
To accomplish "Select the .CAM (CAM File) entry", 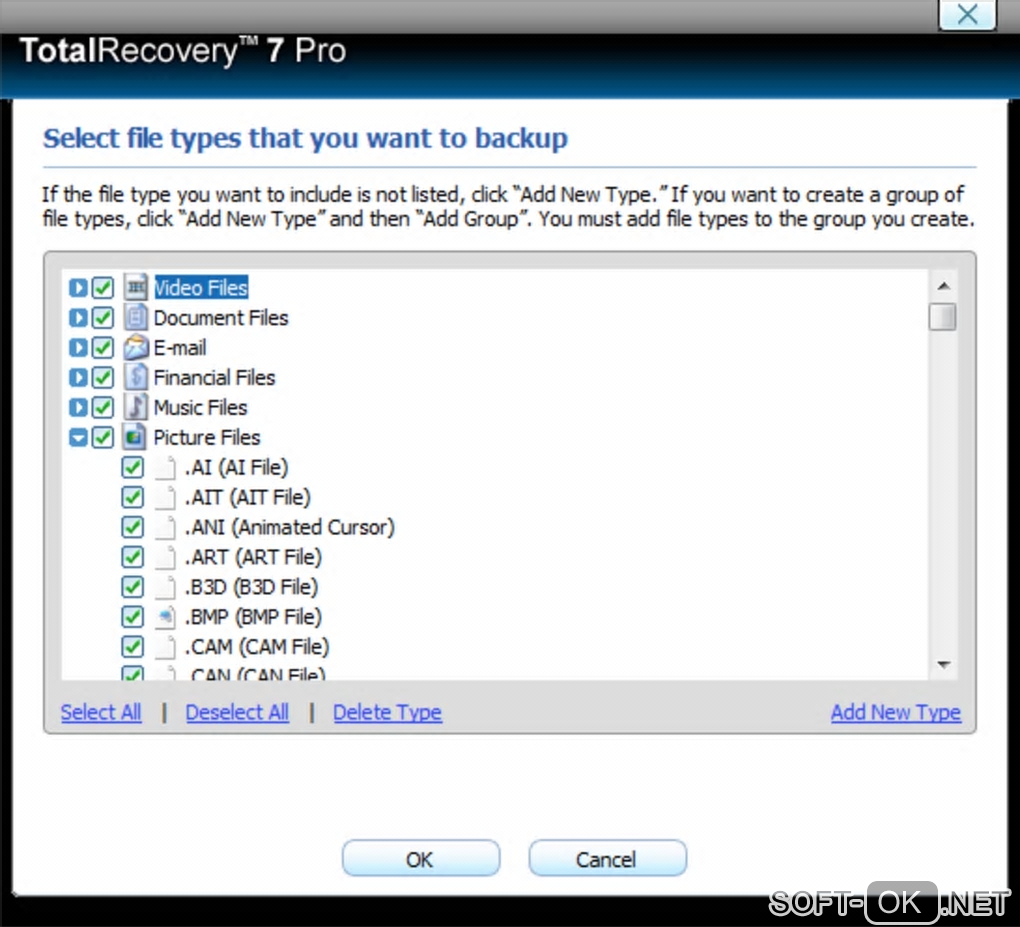I will click(x=257, y=647).
